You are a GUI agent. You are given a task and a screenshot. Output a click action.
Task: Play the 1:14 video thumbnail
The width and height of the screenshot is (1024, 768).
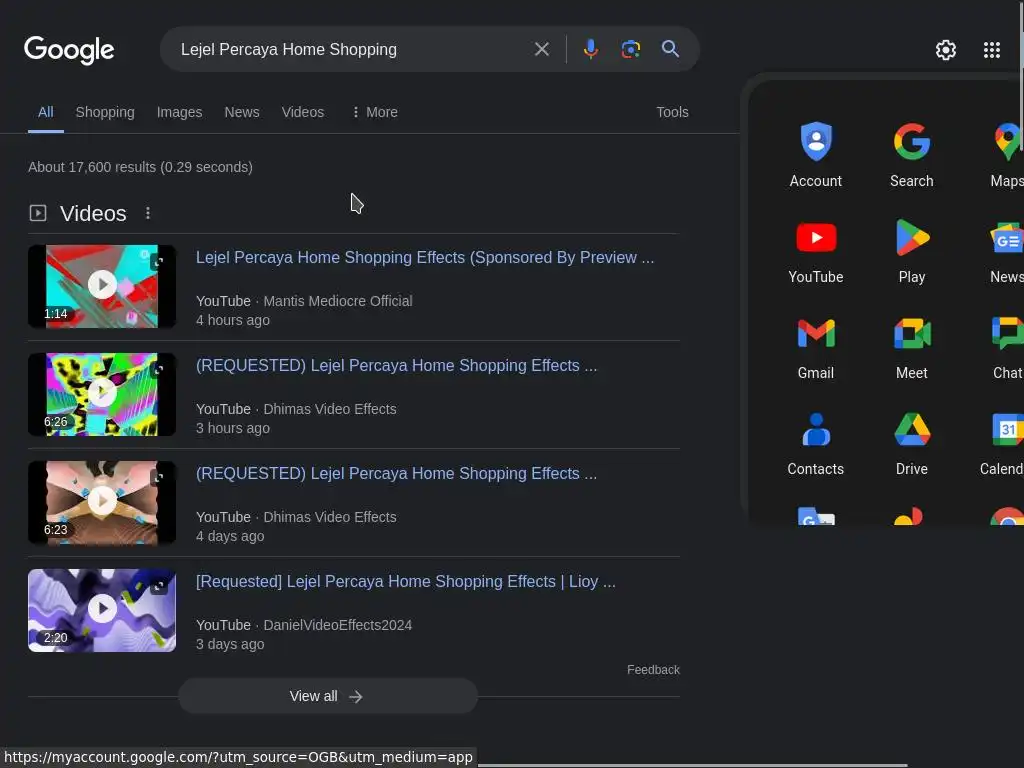tap(102, 286)
